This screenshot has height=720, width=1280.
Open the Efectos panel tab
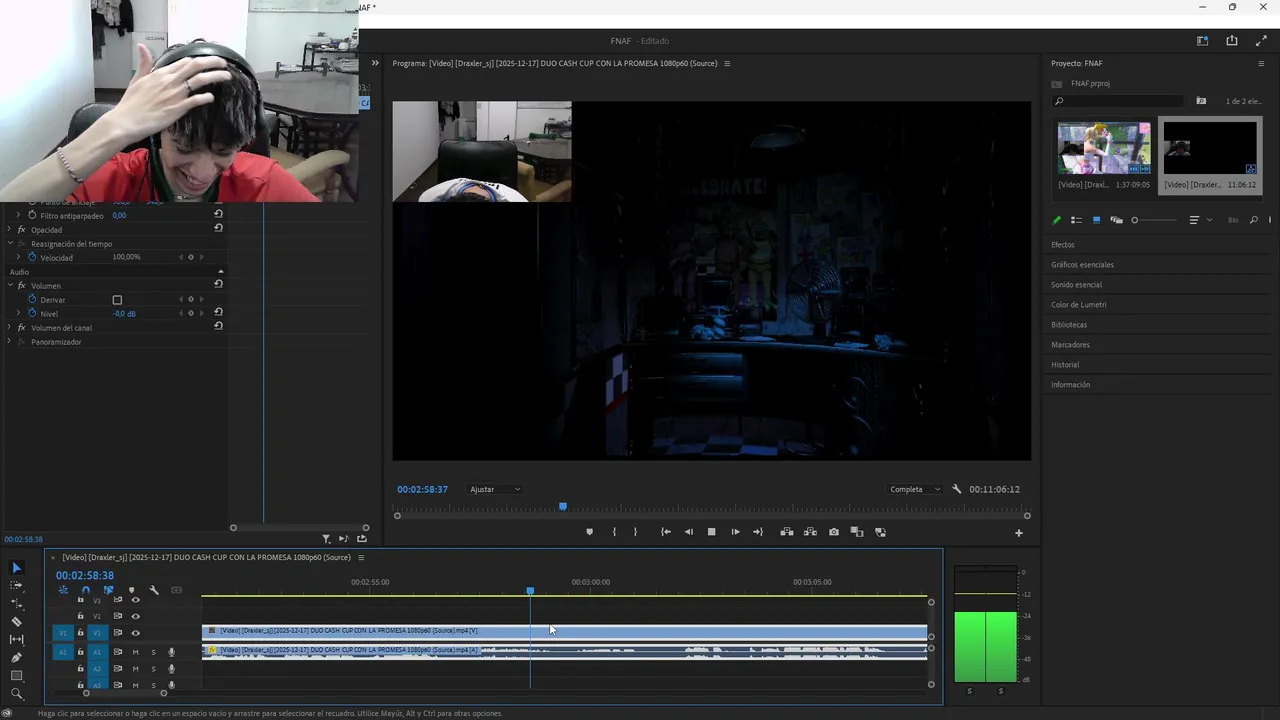pos(1063,245)
